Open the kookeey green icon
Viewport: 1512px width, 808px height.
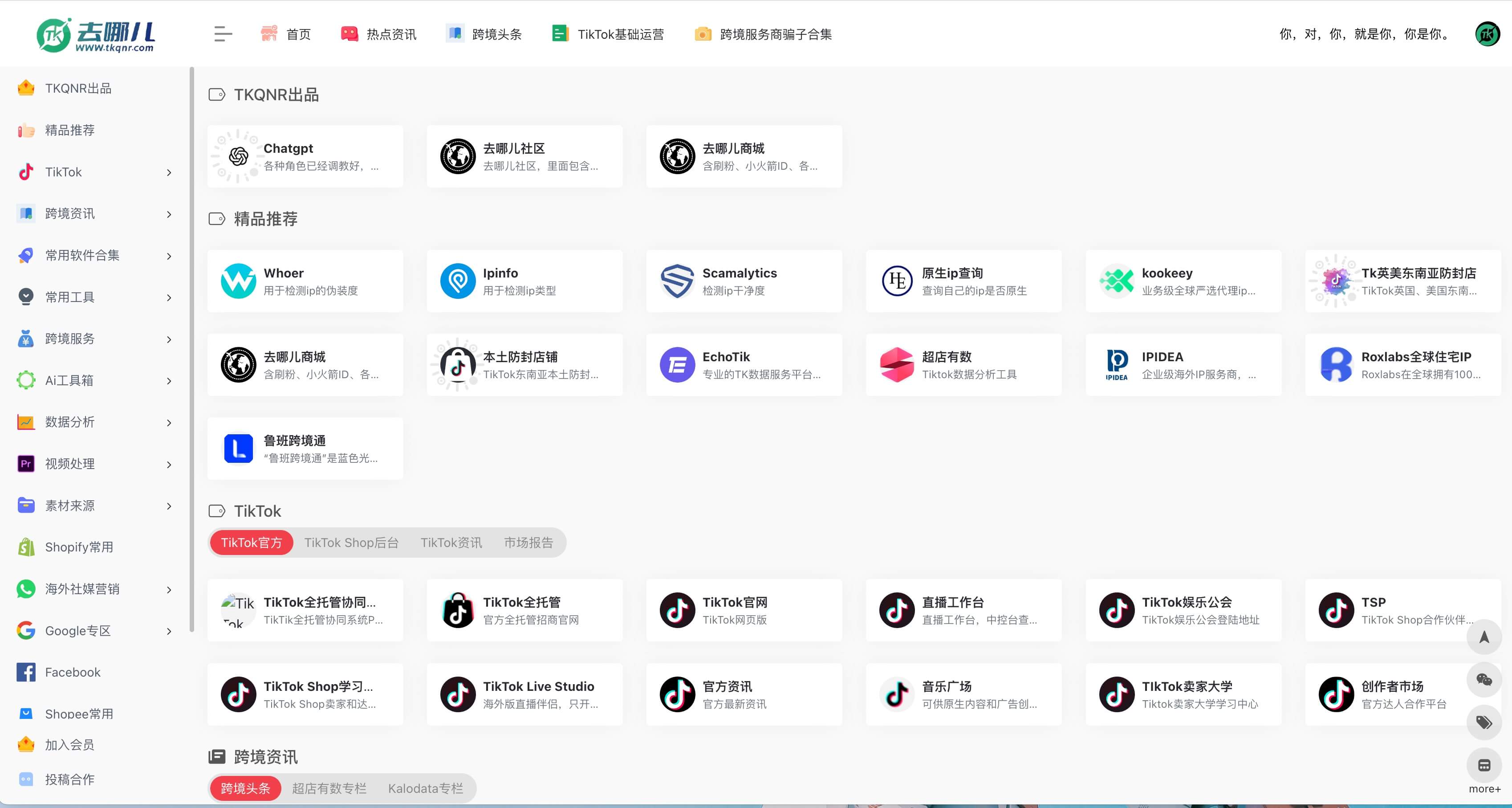click(x=1116, y=281)
